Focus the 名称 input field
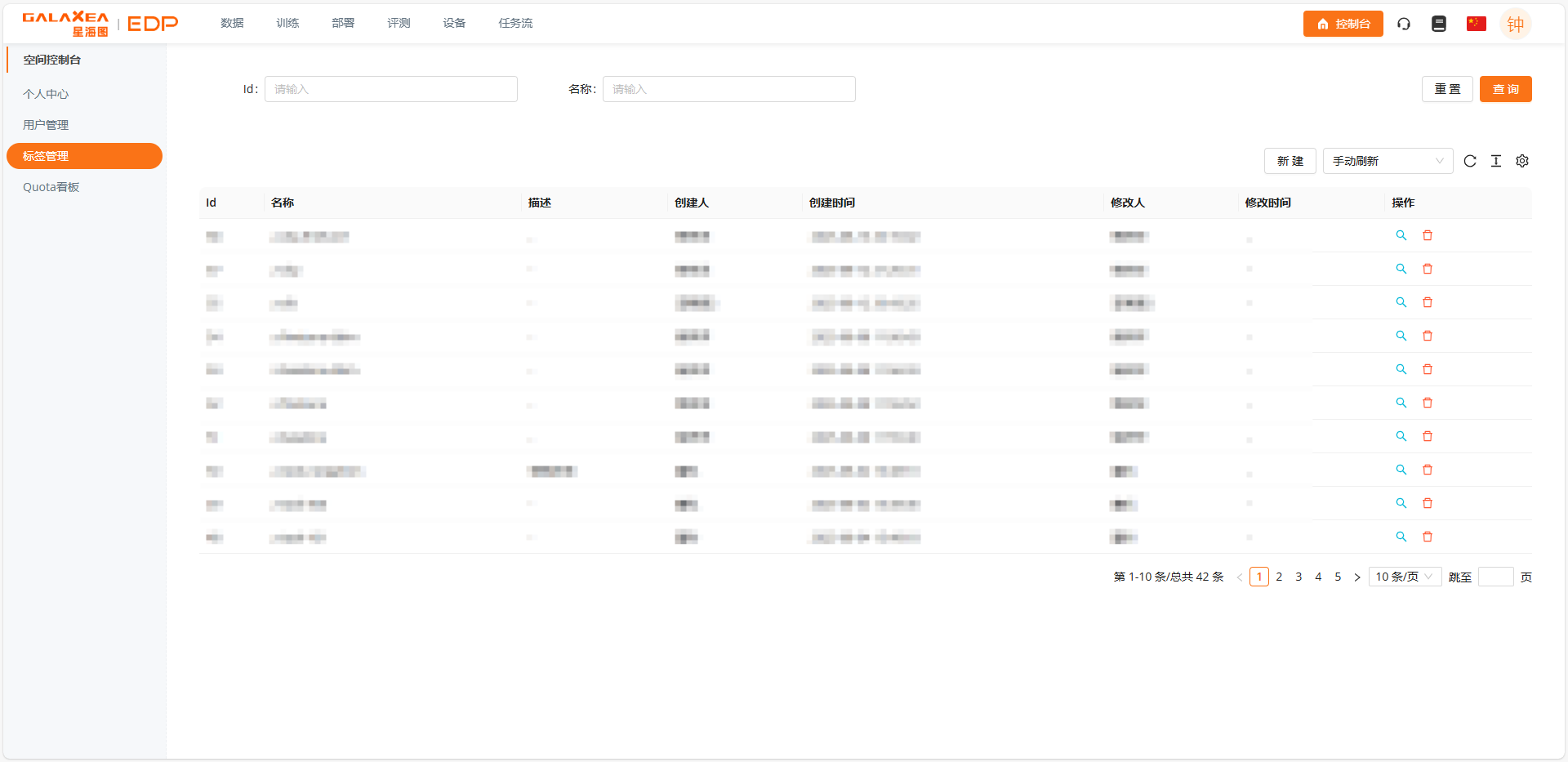 [x=728, y=89]
